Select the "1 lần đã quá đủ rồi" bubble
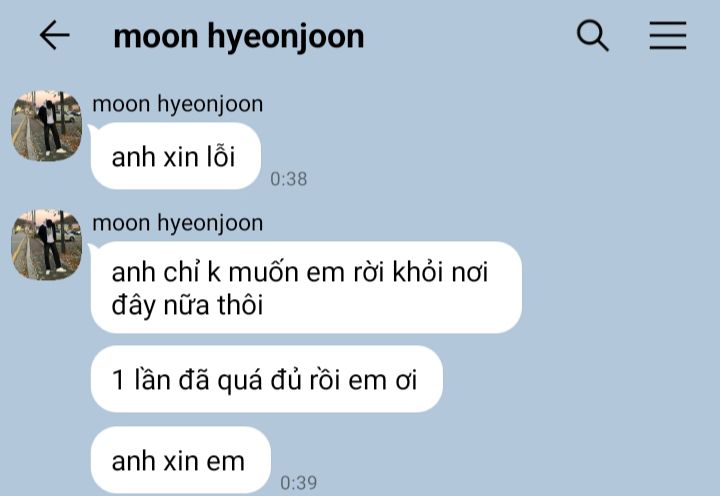720x496 pixels. click(267, 379)
